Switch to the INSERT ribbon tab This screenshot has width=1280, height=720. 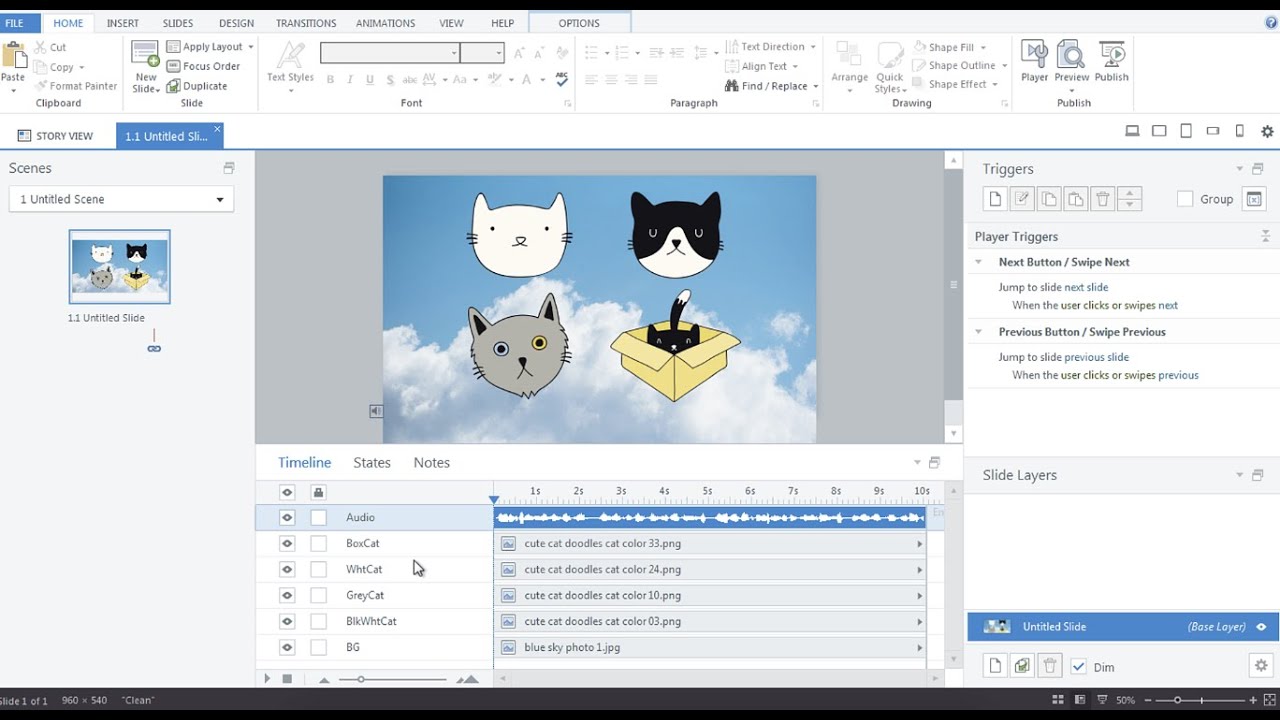tap(122, 23)
